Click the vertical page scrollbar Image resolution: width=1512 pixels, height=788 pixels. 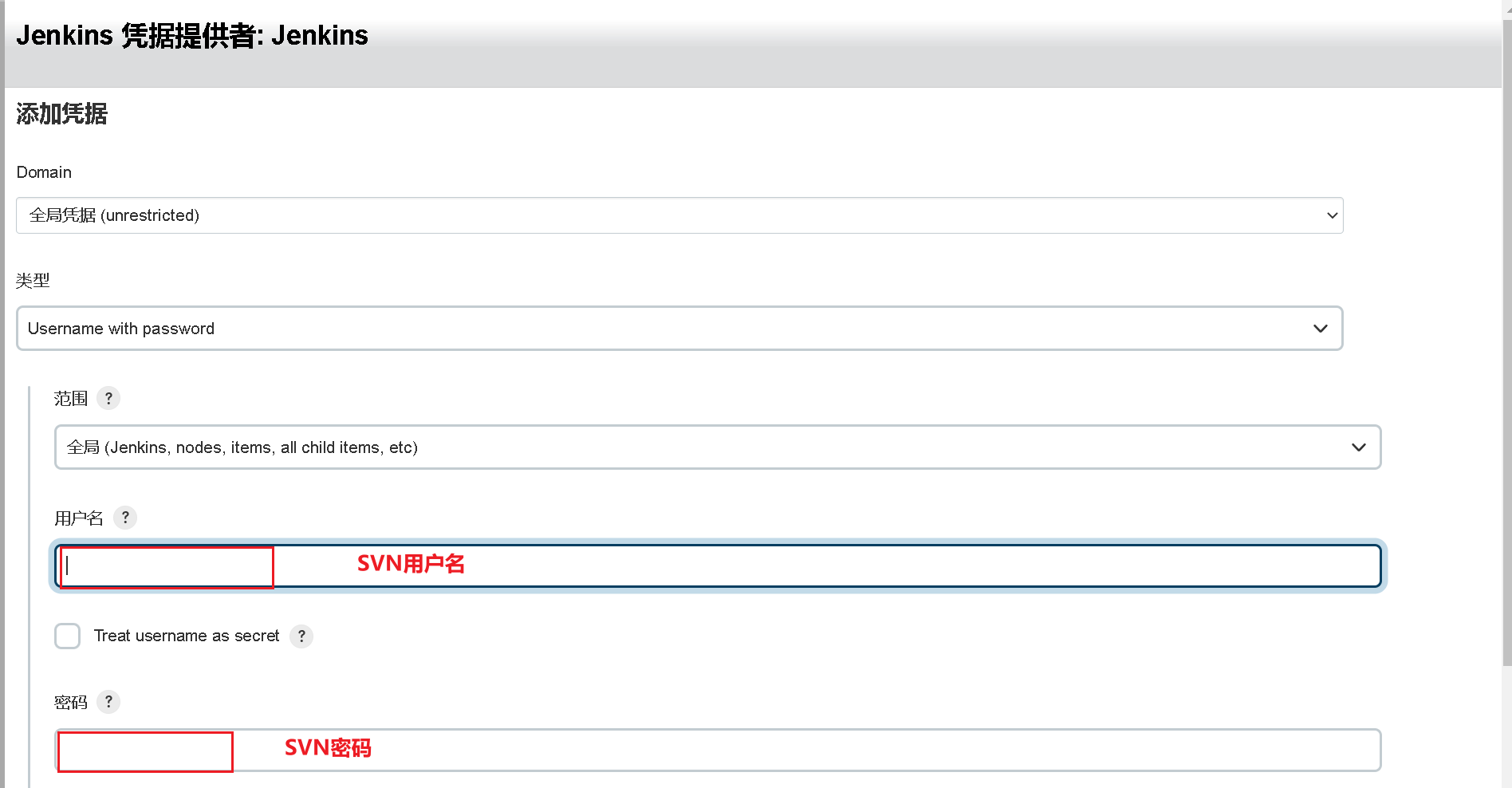(1506, 343)
